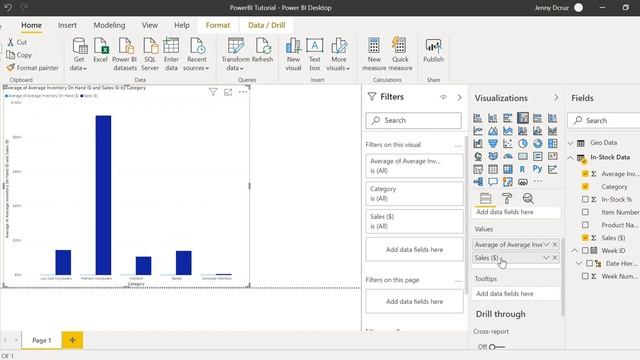The height and width of the screenshot is (360, 640).
Task: Check the Product Na... field checkbox
Action: click(585, 225)
